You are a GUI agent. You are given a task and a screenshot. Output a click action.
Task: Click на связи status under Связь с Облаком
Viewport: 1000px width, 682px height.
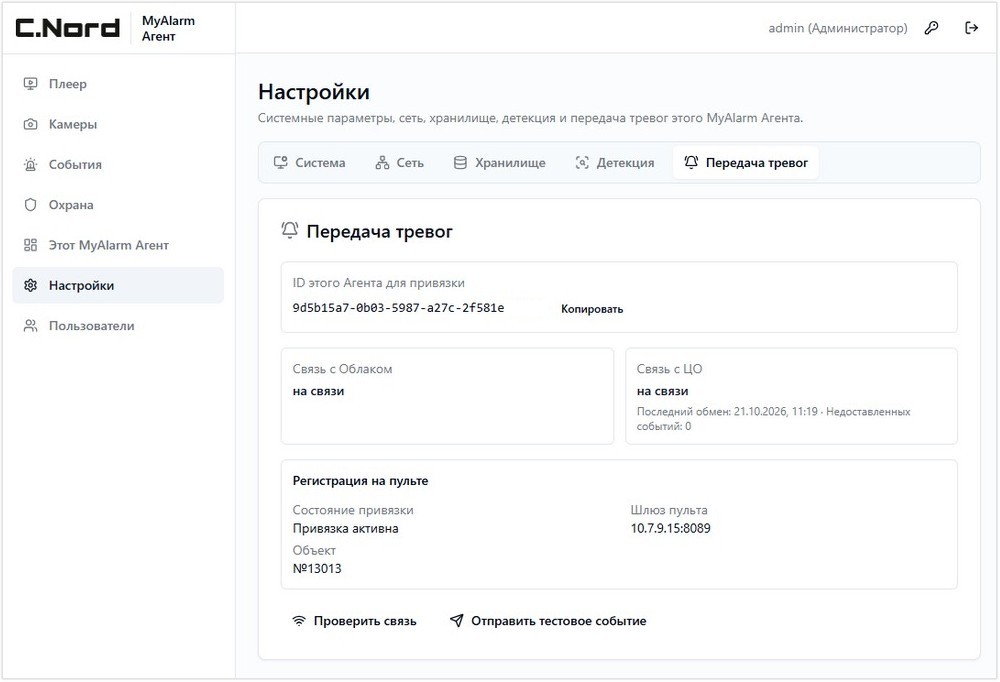tap(318, 391)
